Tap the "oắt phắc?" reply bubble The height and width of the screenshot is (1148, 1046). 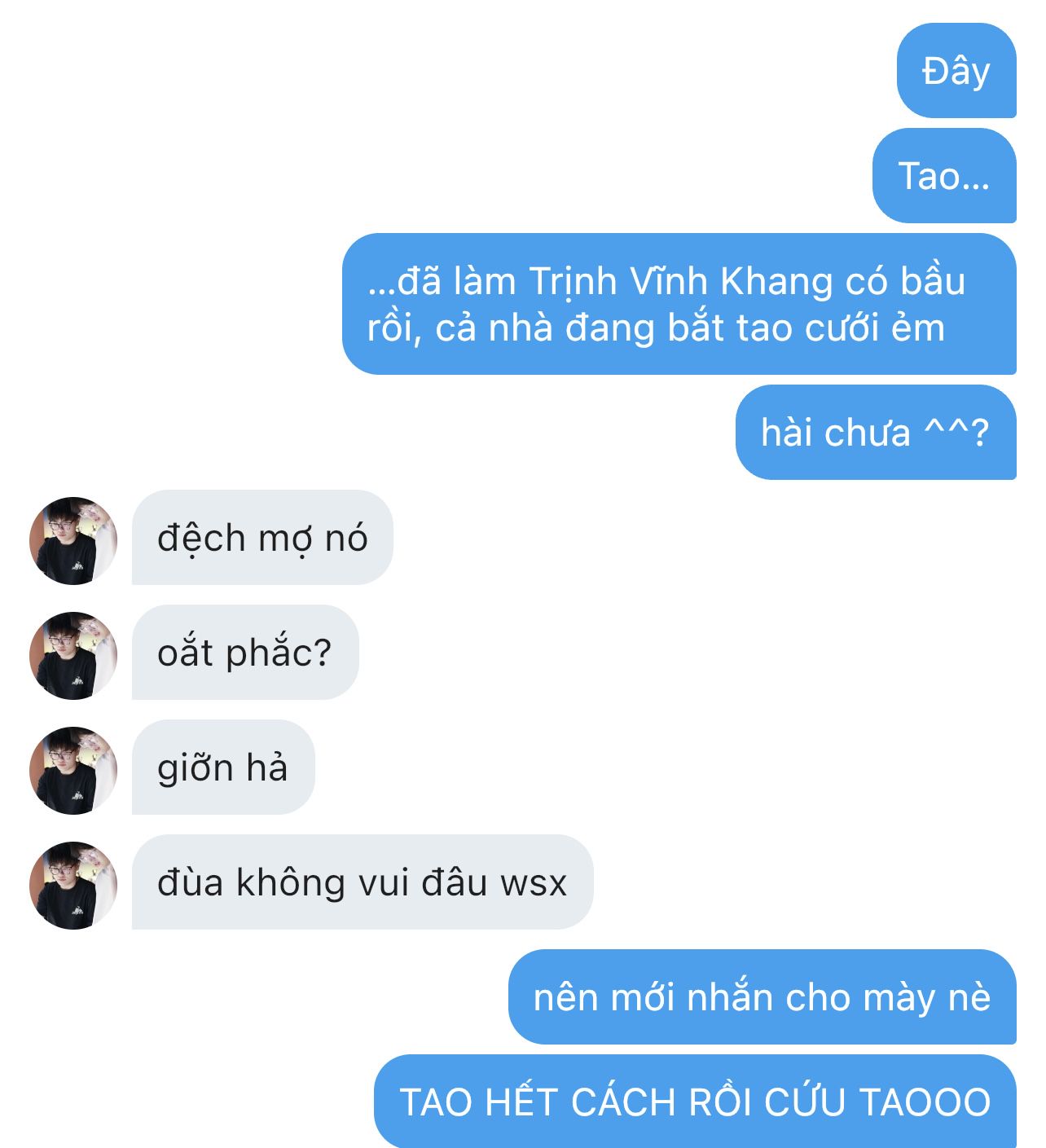(x=245, y=653)
